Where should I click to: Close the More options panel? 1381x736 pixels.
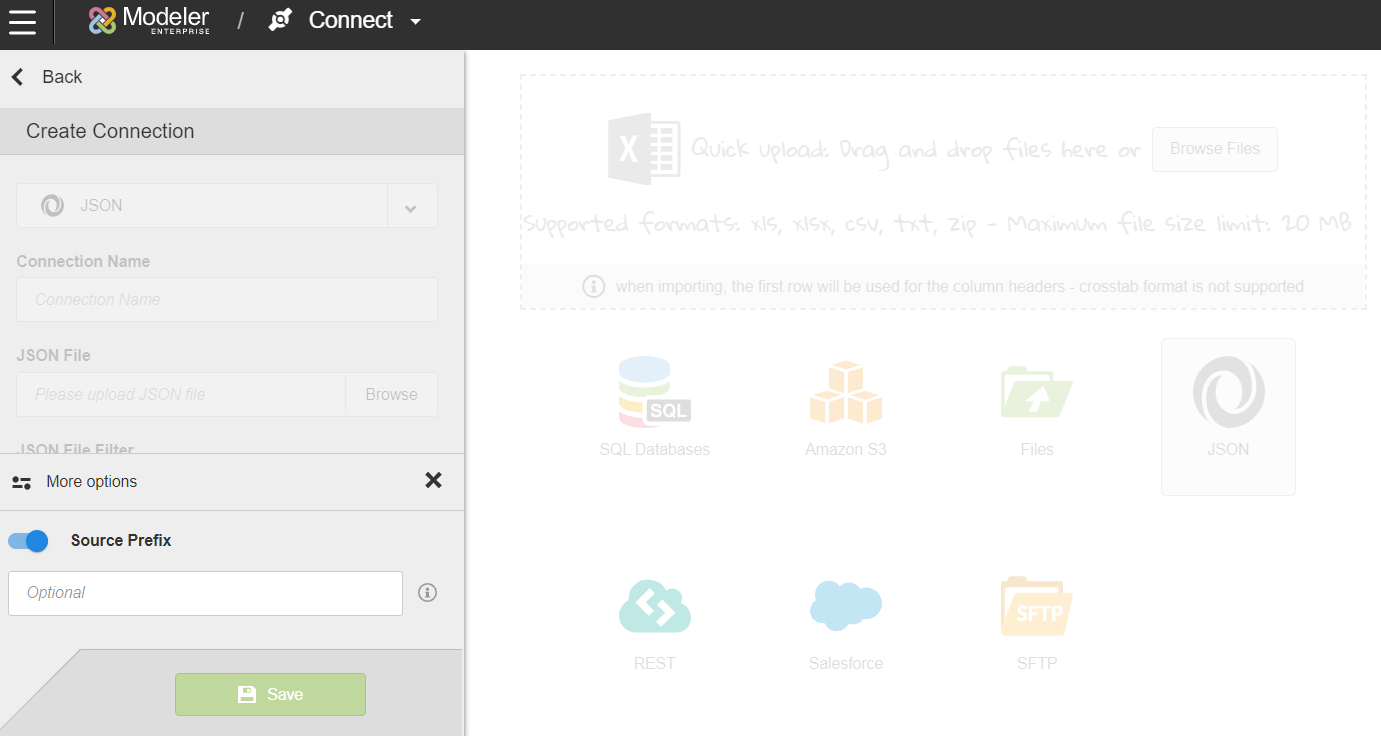(x=433, y=481)
